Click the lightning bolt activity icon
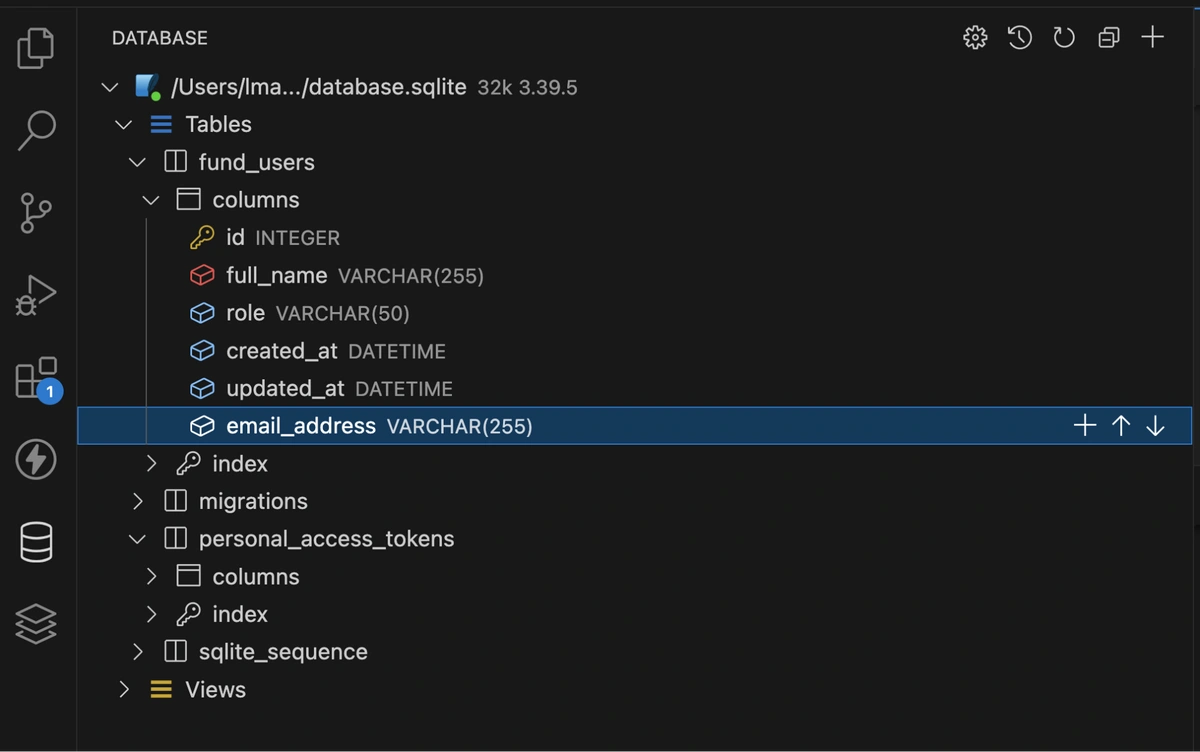This screenshot has height=752, width=1200. (36, 460)
